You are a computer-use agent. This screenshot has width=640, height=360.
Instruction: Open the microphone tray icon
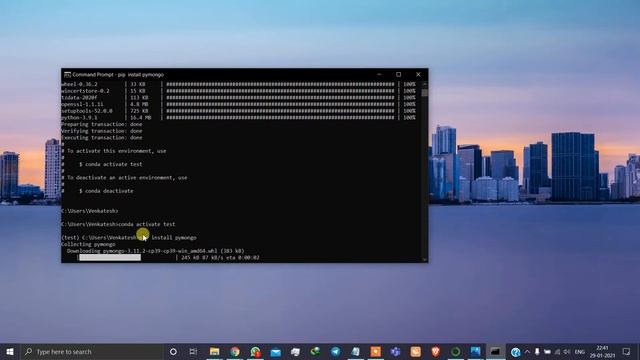pyautogui.click(x=537, y=352)
